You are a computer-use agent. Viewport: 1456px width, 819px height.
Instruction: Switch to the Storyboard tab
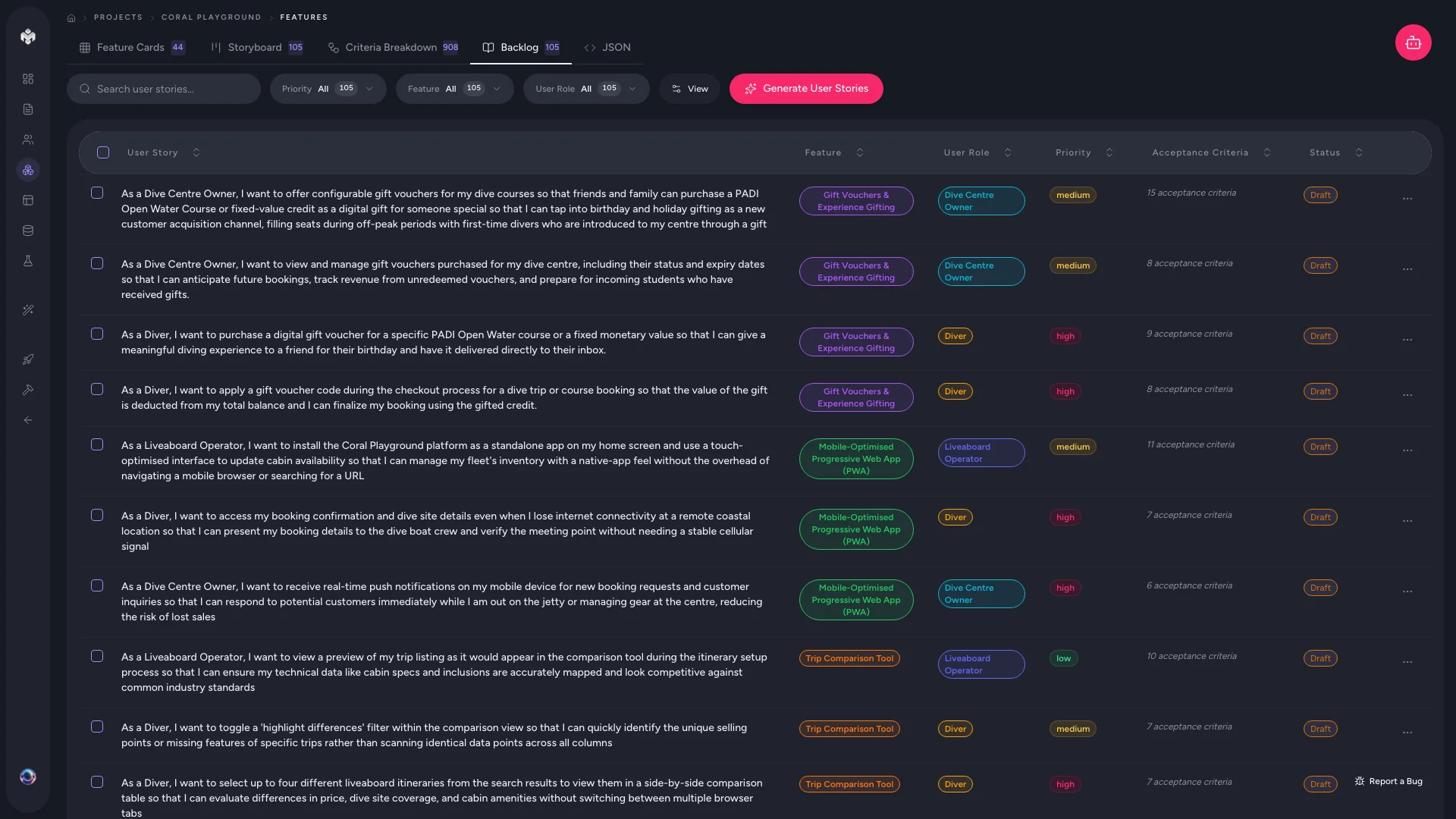257,47
